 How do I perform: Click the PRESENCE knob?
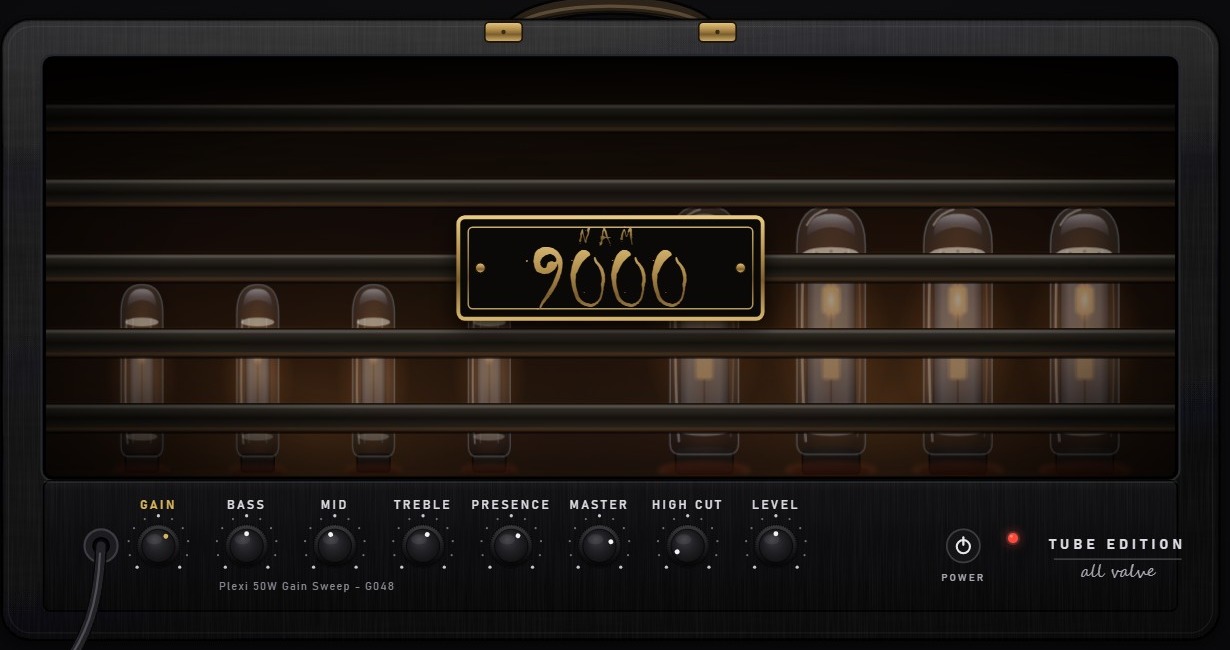tap(511, 545)
